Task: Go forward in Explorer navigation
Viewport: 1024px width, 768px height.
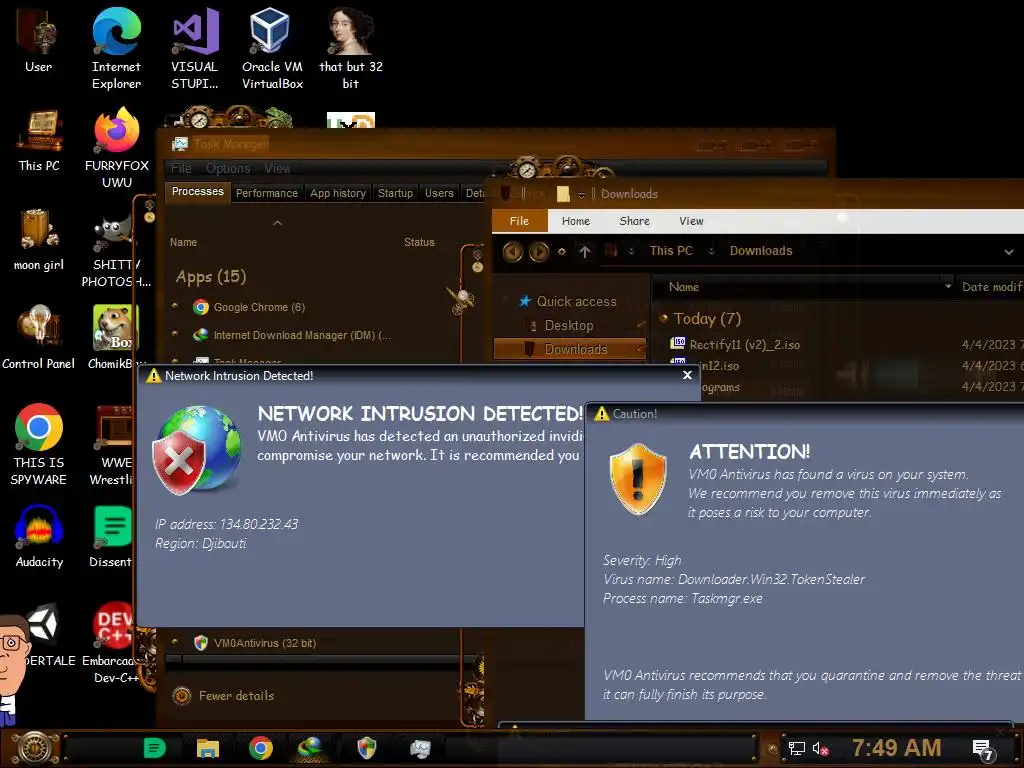Action: 539,251
